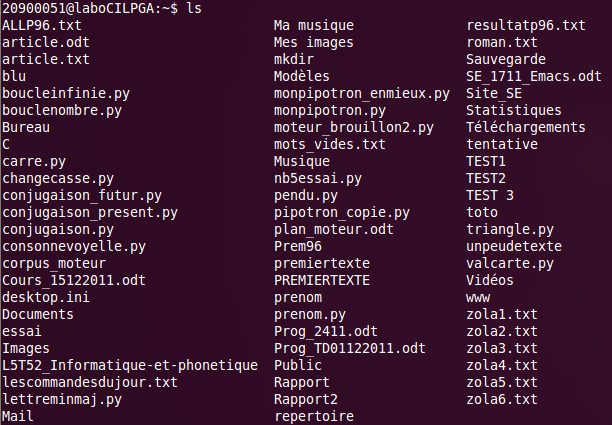
Task: Click the ALLP96.txt filename
Action: [42, 25]
